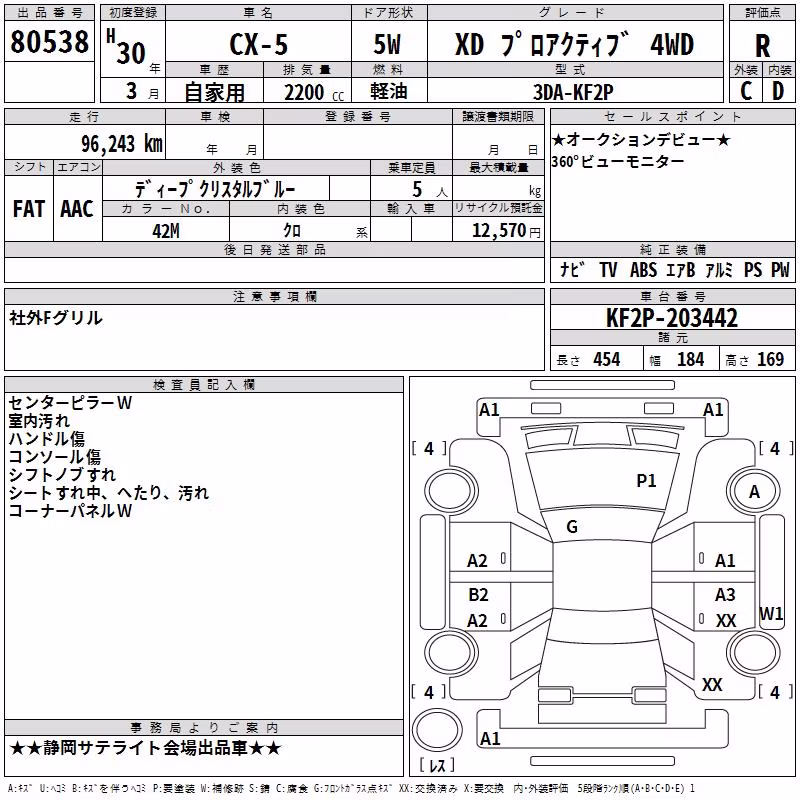The width and height of the screenshot is (800, 800).
Task: Select the fuel type 軽油
Action: [x=389, y=91]
